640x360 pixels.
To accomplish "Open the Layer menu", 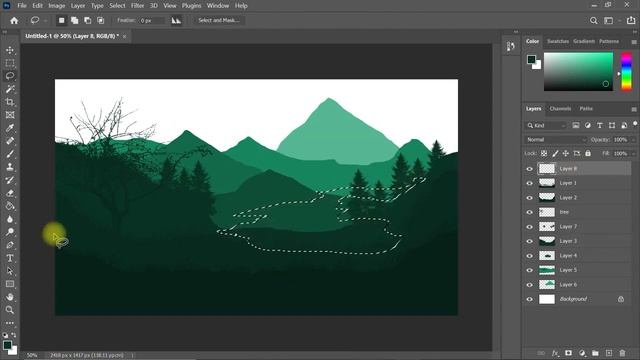I will (78, 6).
